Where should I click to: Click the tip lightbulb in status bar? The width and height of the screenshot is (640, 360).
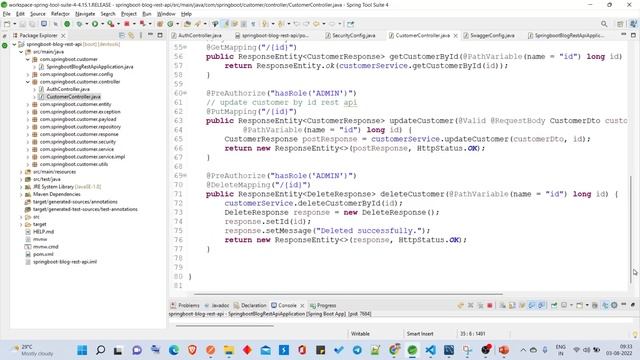(x=635, y=334)
